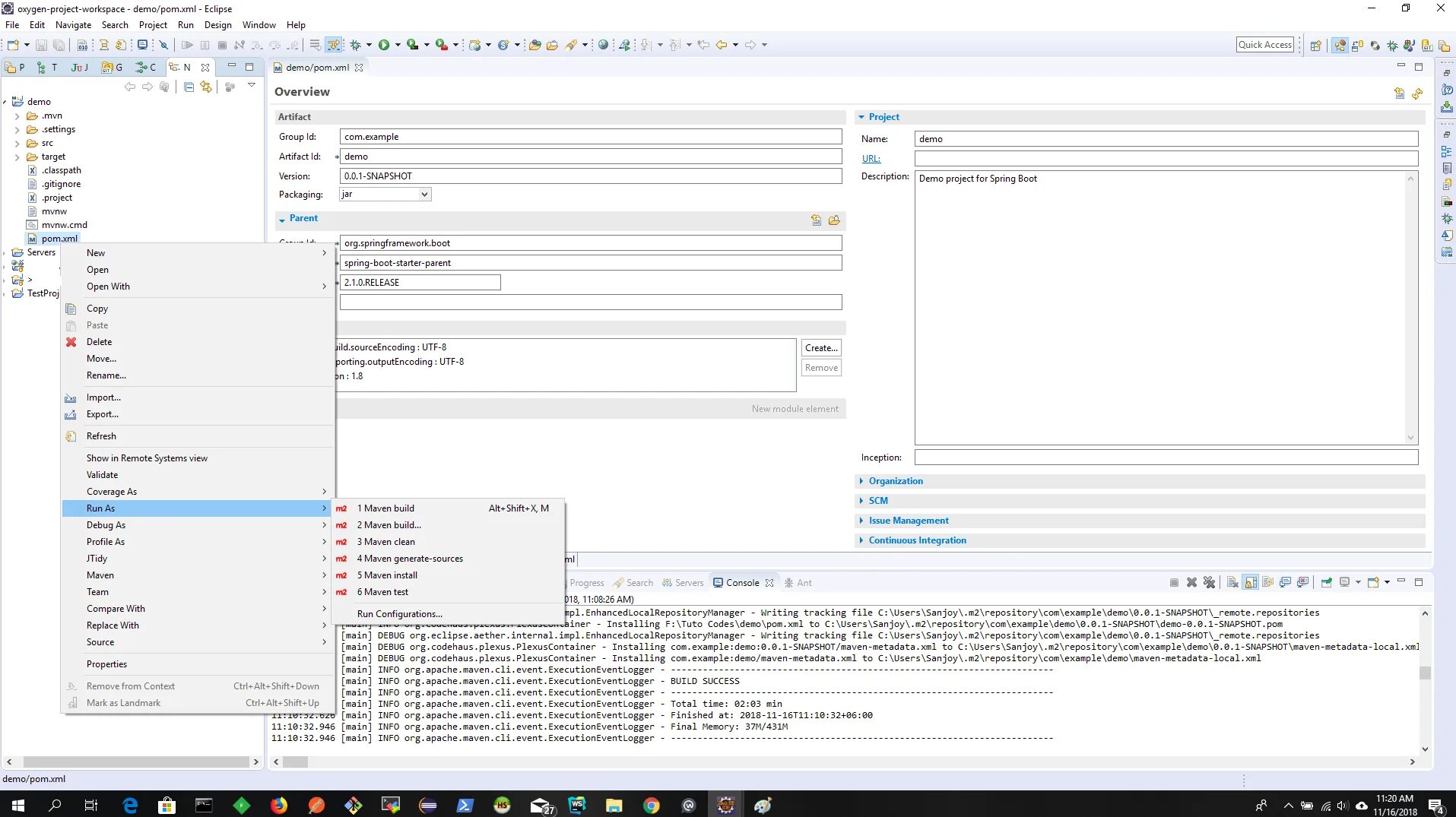Click the Quick Access search box

pyautogui.click(x=1264, y=45)
